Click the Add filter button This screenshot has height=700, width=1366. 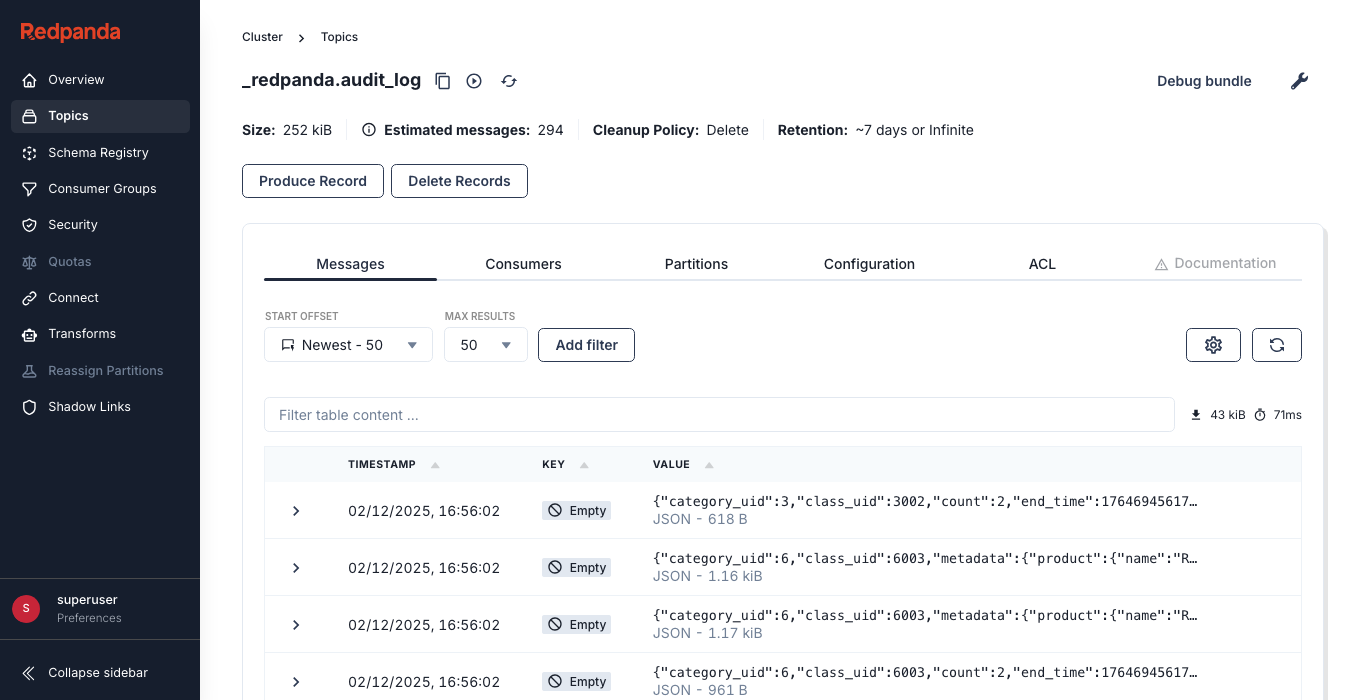point(586,344)
